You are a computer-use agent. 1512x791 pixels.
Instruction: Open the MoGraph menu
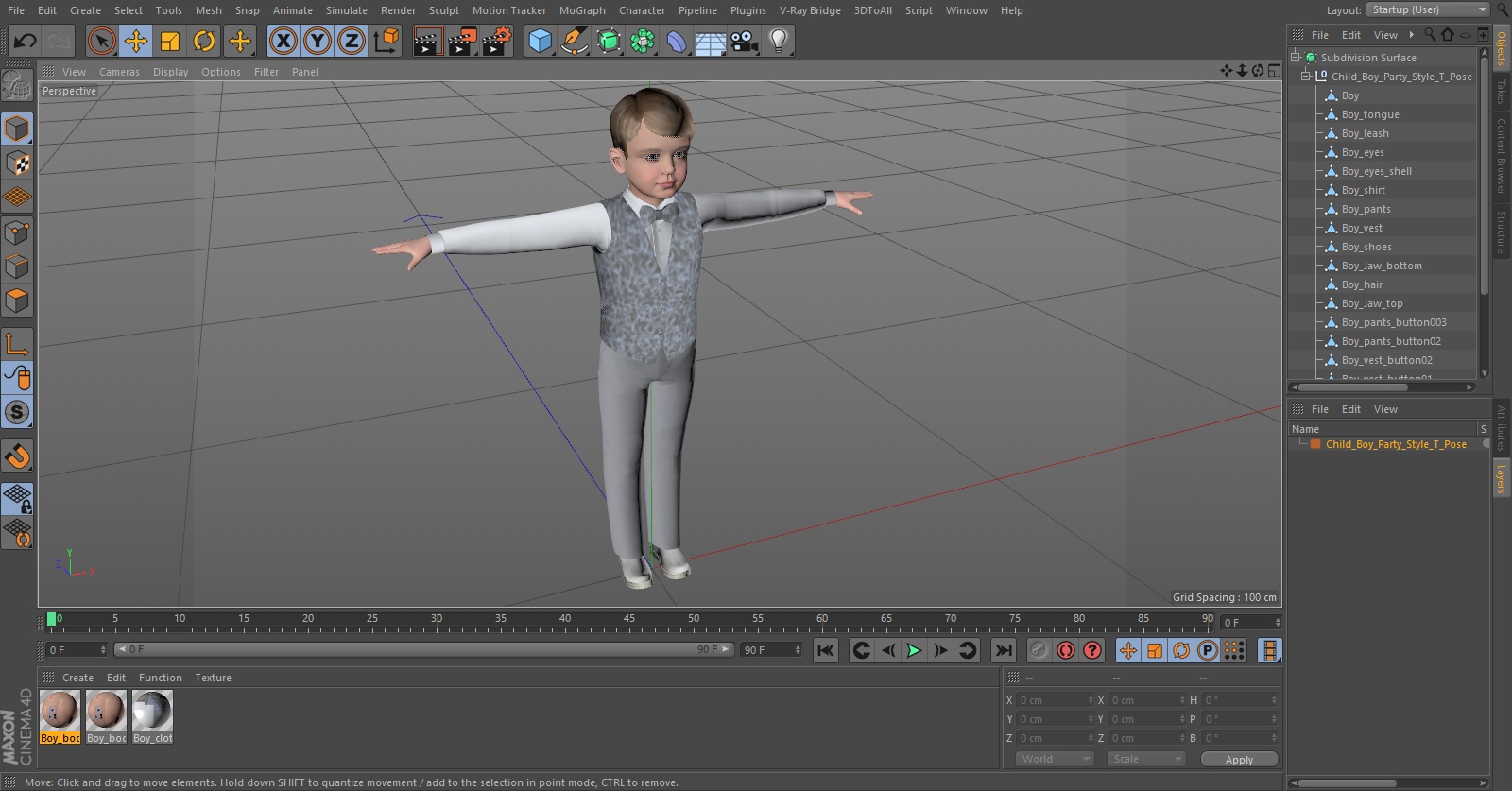pos(582,10)
